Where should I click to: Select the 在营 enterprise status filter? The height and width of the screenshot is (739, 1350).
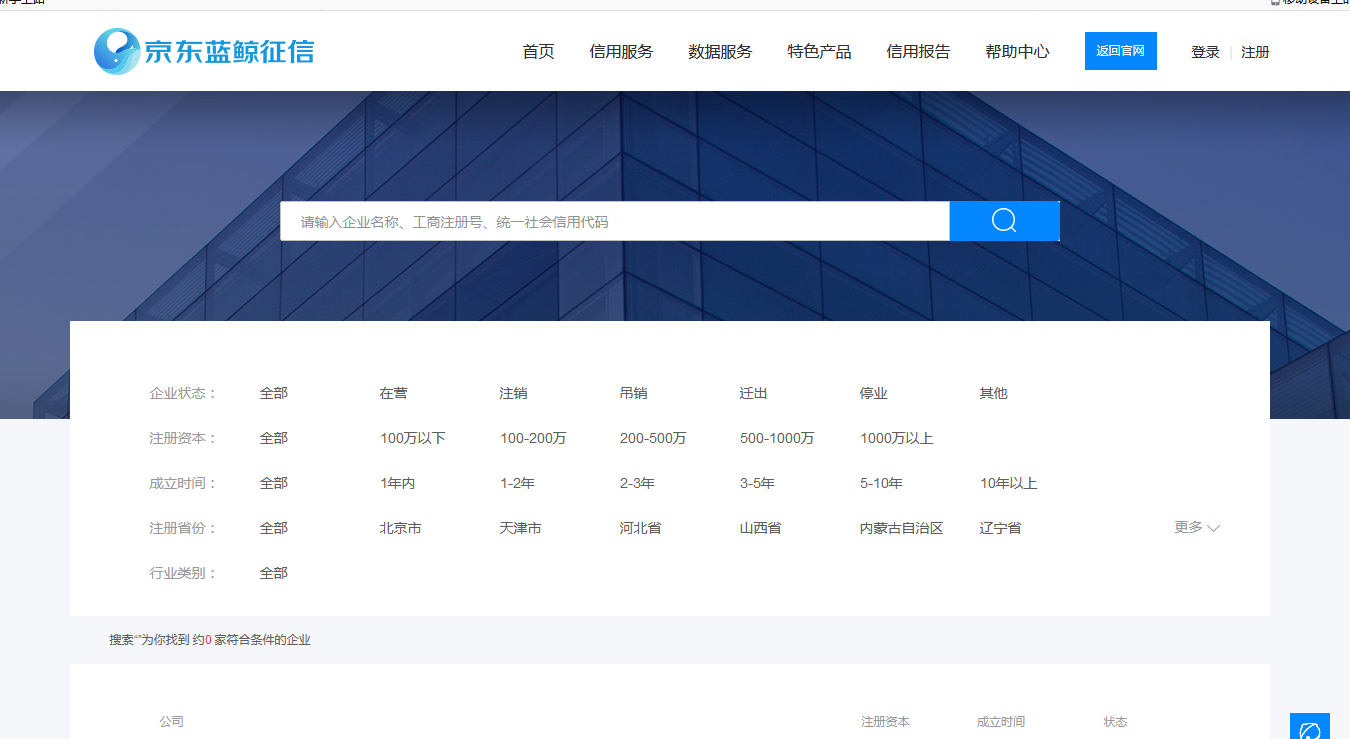392,392
